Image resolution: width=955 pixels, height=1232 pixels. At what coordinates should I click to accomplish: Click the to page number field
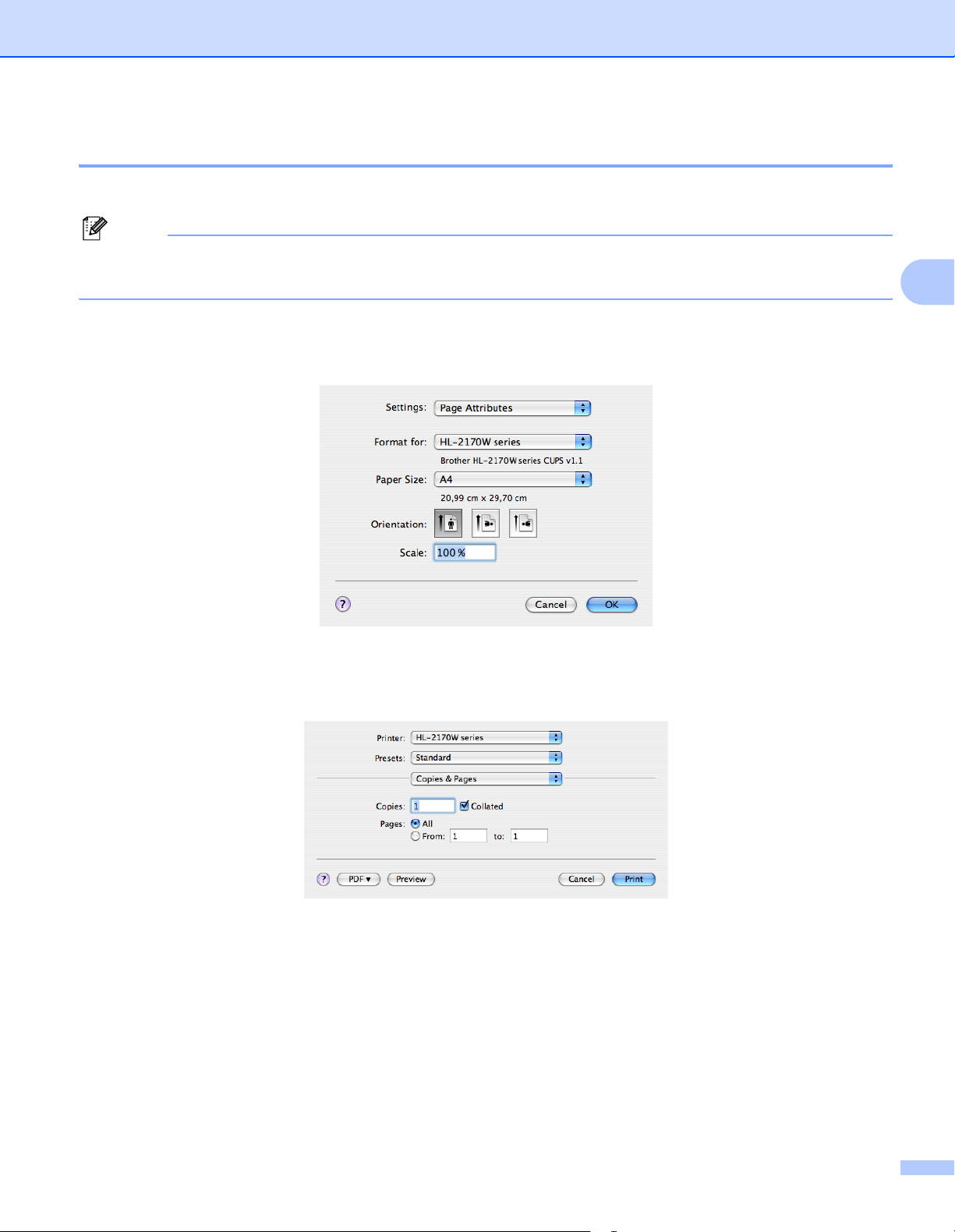coord(529,836)
